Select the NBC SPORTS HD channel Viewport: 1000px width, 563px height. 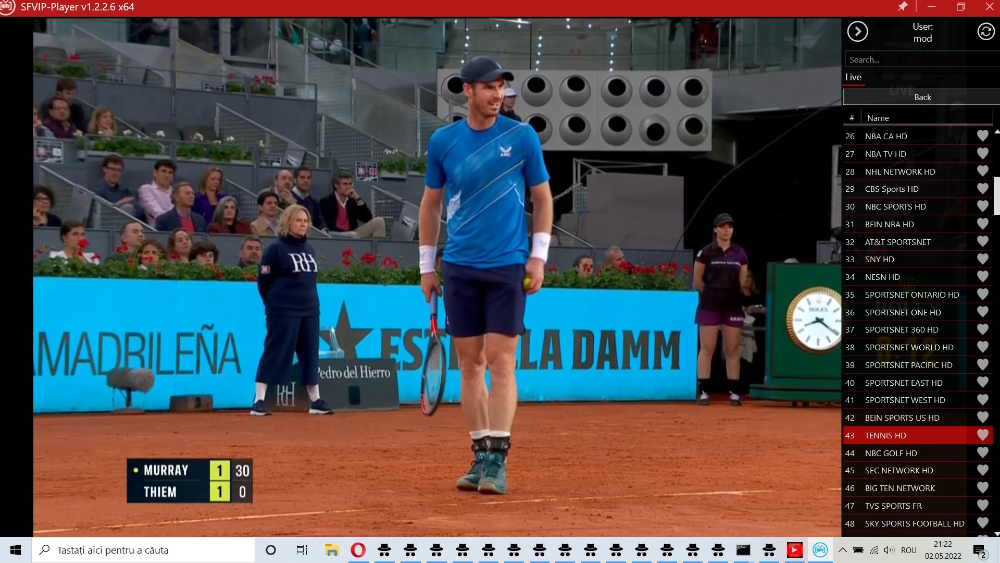917,207
